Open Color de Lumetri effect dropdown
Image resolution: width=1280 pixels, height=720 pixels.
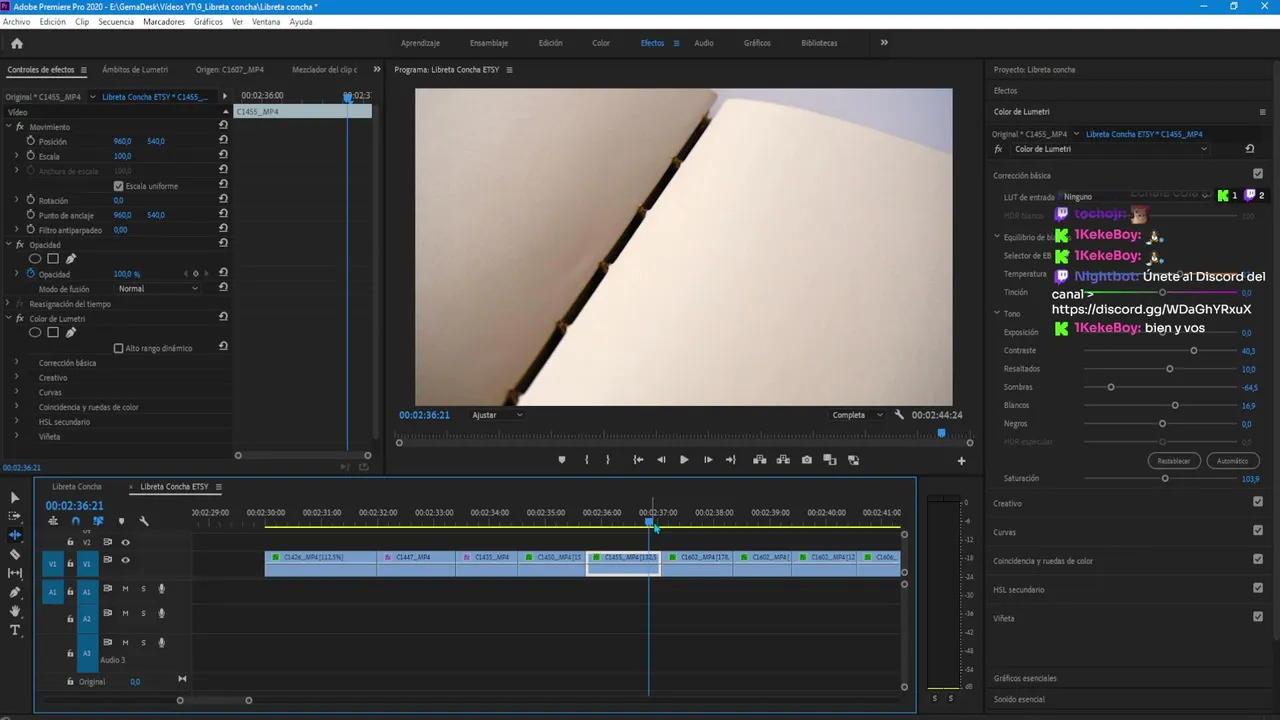pos(1109,149)
